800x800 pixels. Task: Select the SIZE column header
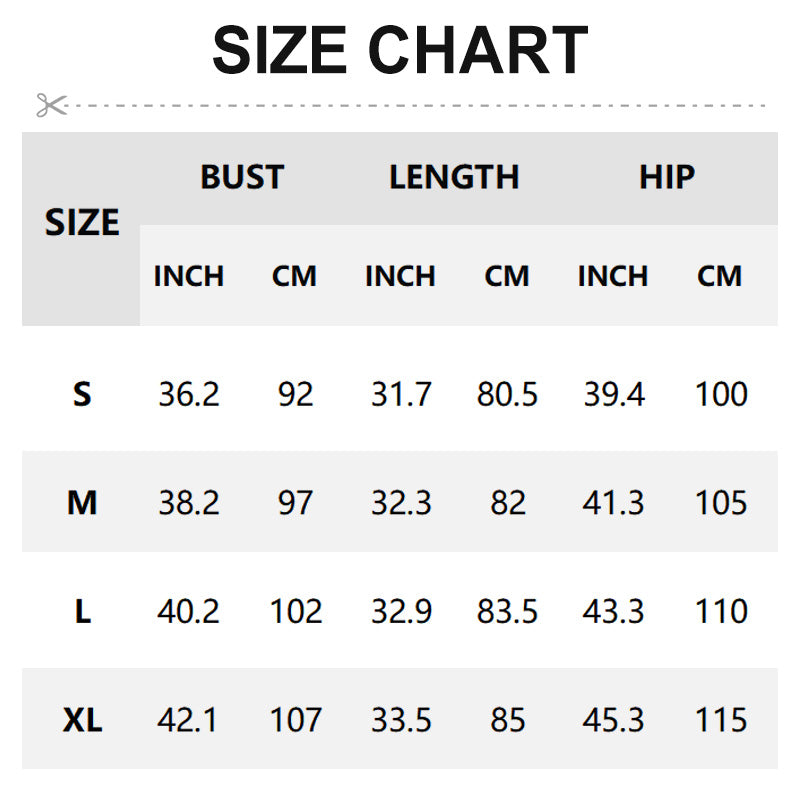coord(82,222)
